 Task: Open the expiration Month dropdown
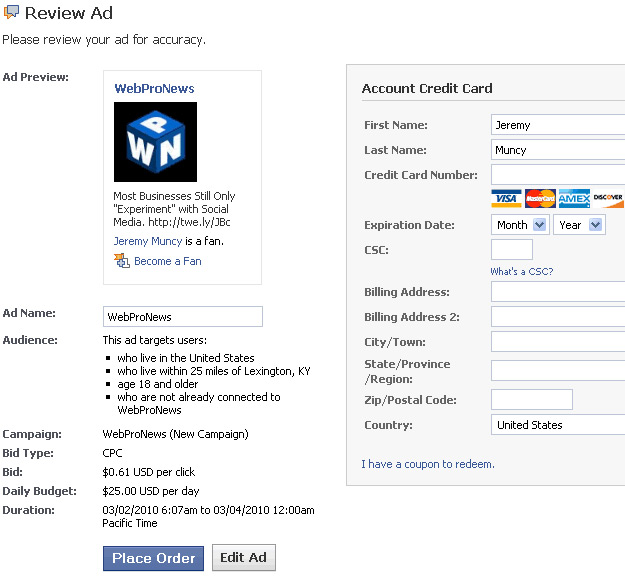click(x=521, y=225)
